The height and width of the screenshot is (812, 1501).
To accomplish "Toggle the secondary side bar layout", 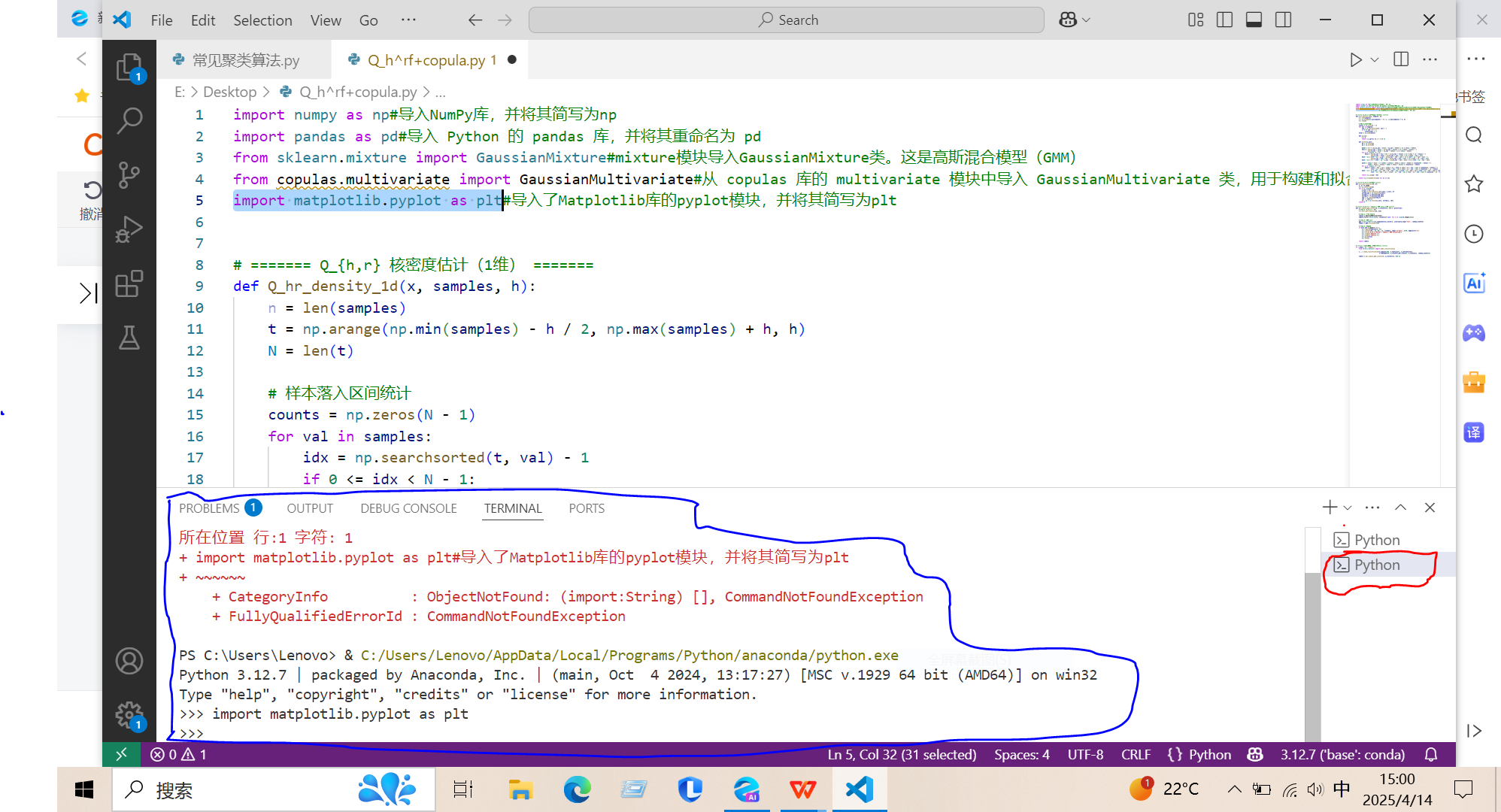I will click(1283, 20).
